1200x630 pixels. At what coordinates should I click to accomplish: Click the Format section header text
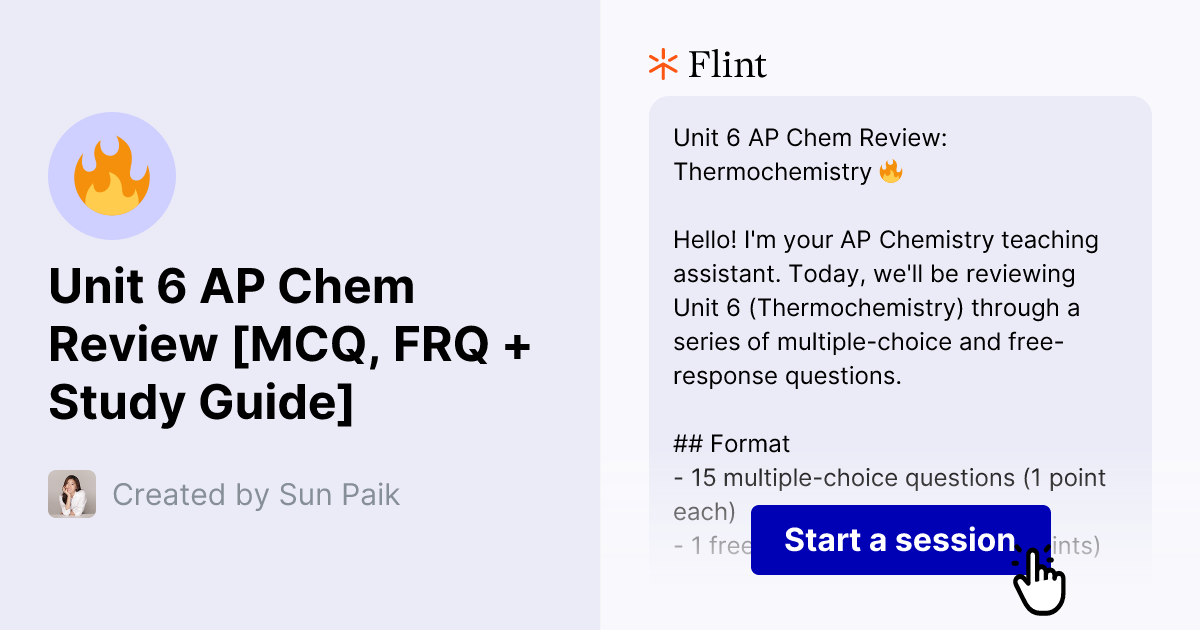(731, 443)
